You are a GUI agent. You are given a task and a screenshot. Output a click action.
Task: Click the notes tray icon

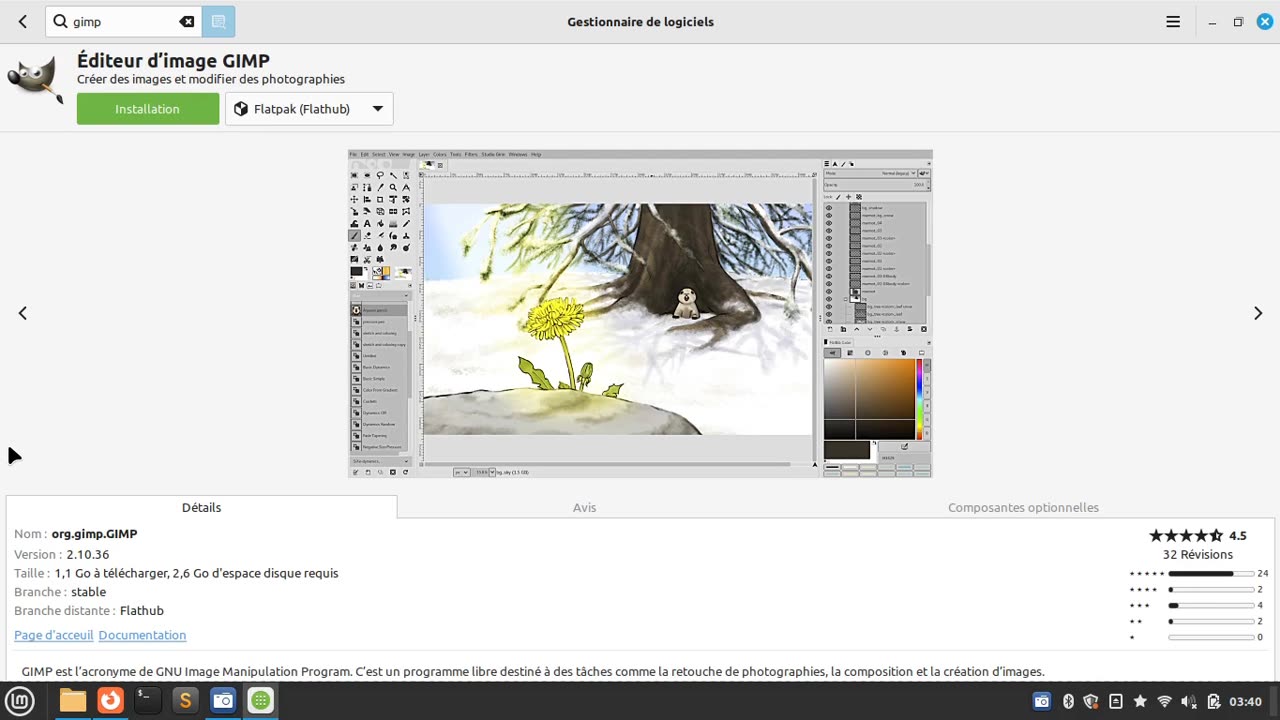coord(1116,701)
